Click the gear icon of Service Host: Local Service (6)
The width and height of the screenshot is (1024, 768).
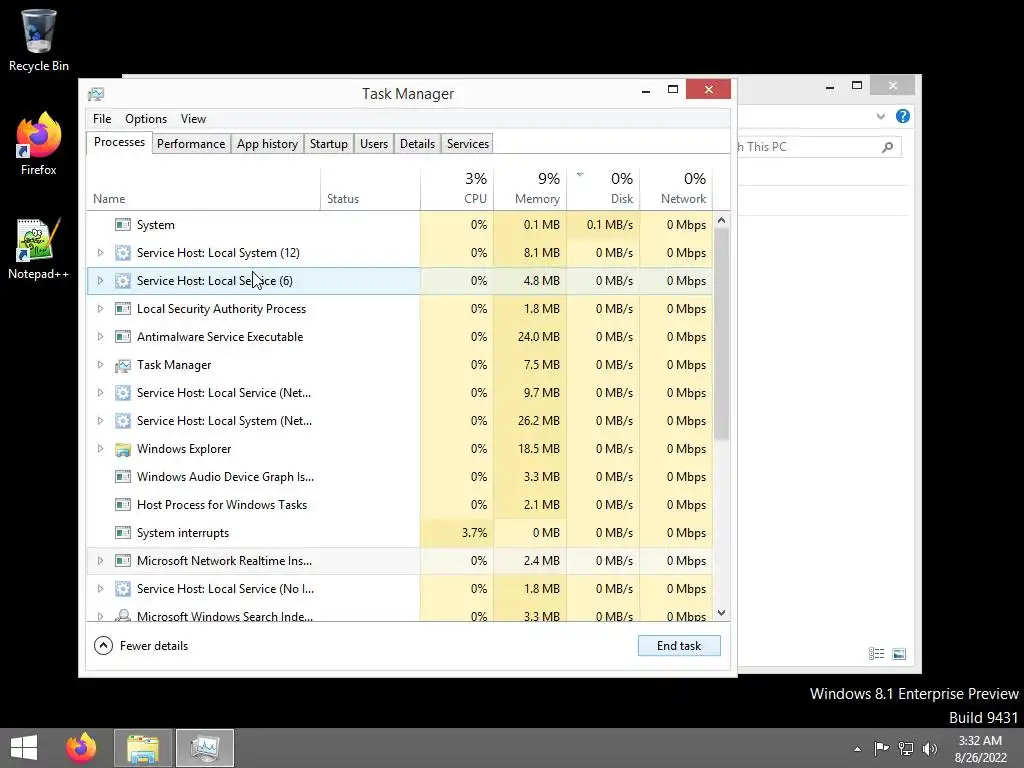click(x=122, y=281)
